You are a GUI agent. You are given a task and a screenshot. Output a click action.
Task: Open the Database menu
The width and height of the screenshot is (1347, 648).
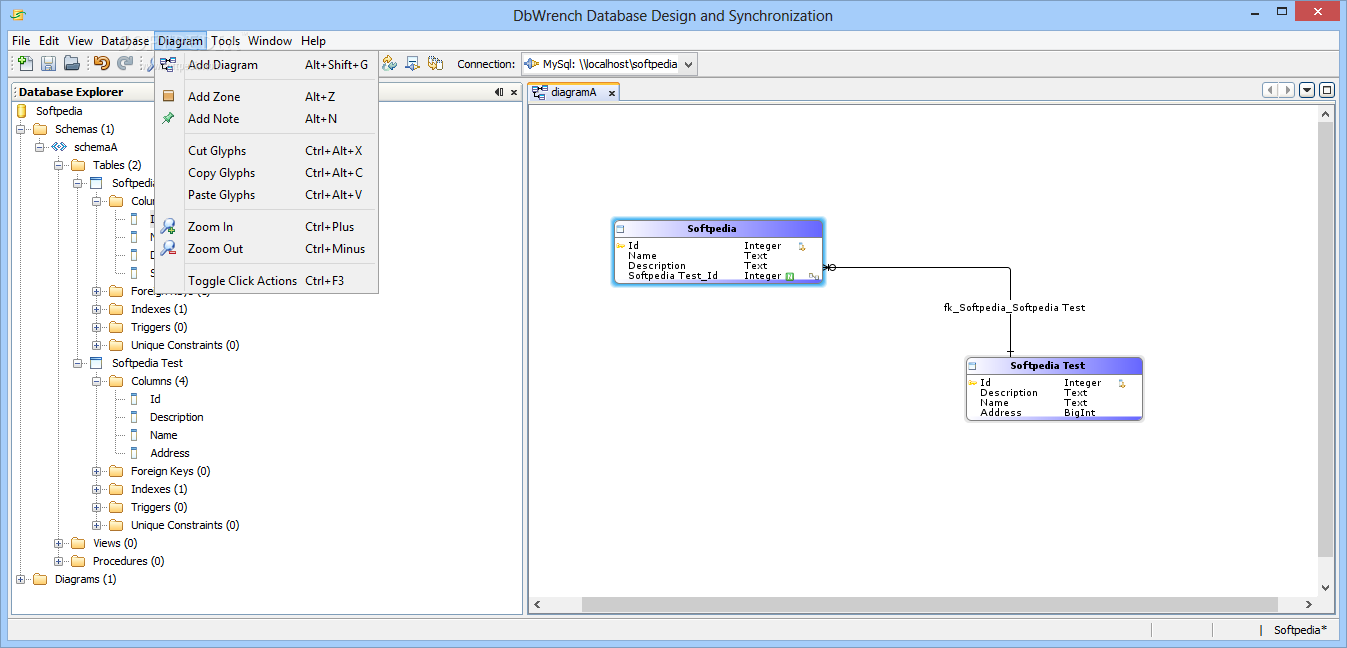125,41
